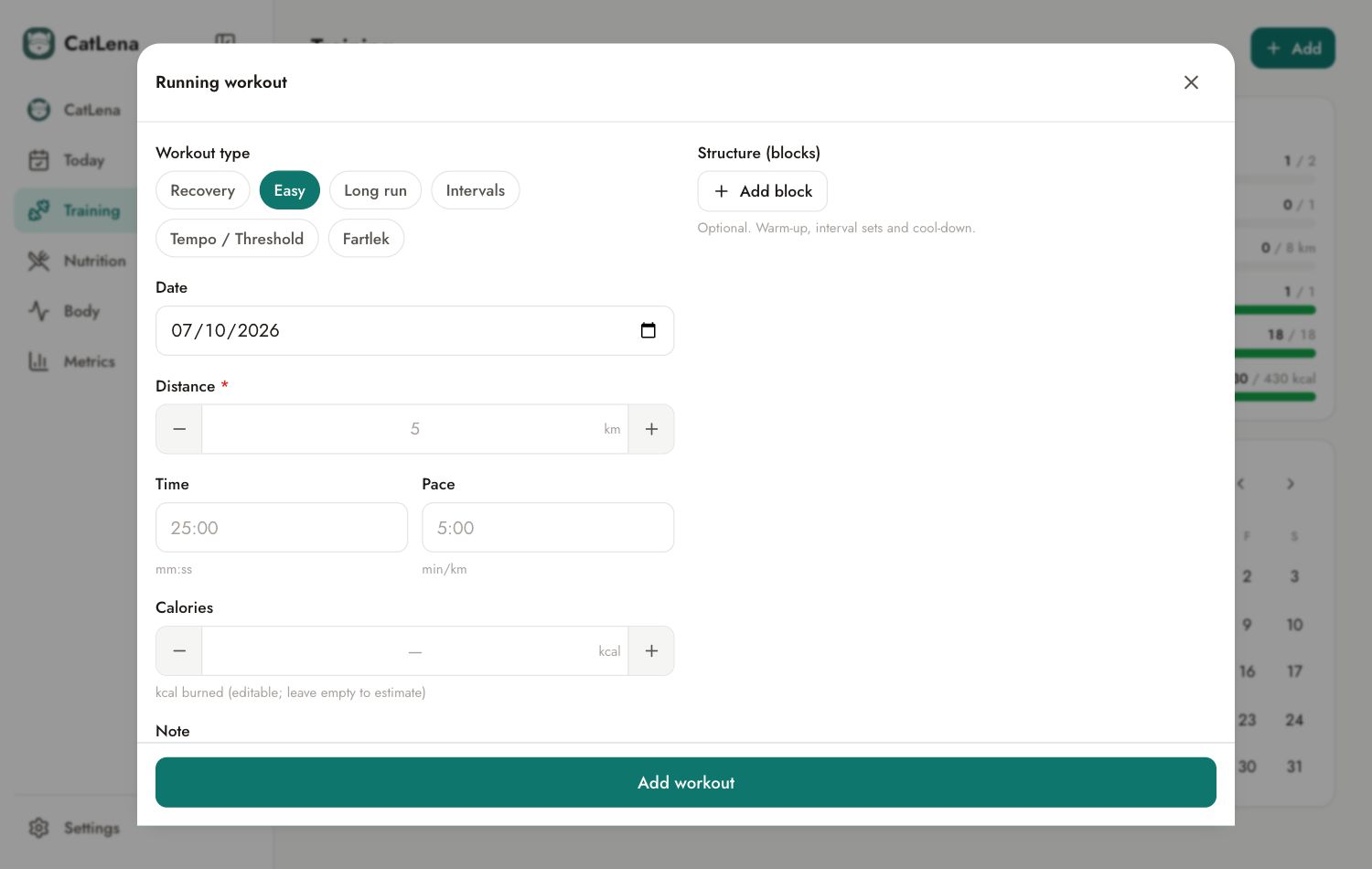
Task: Go to next month in calendar
Action: click(x=1291, y=484)
